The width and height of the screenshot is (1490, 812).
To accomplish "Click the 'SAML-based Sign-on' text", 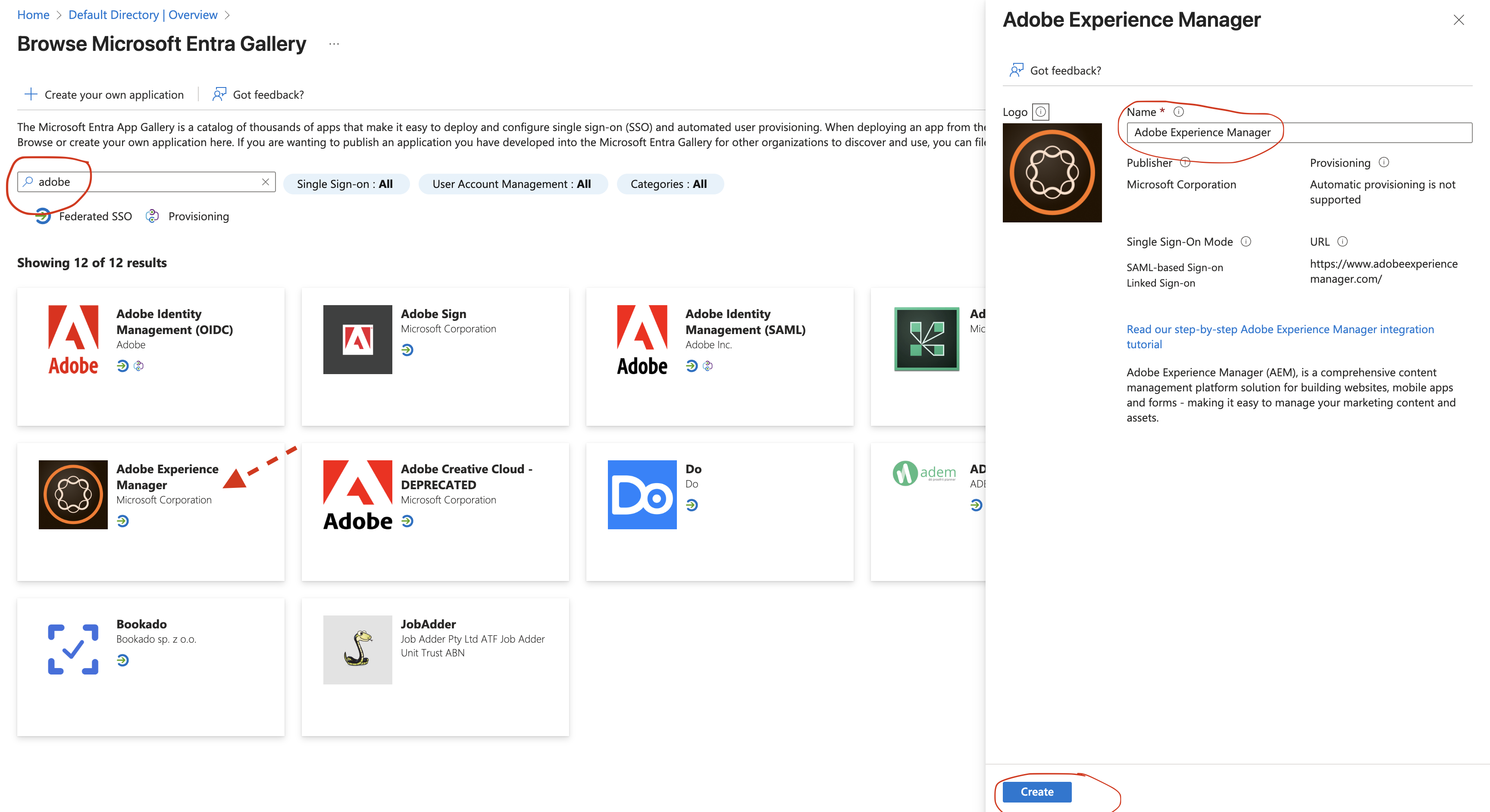I will (1174, 267).
